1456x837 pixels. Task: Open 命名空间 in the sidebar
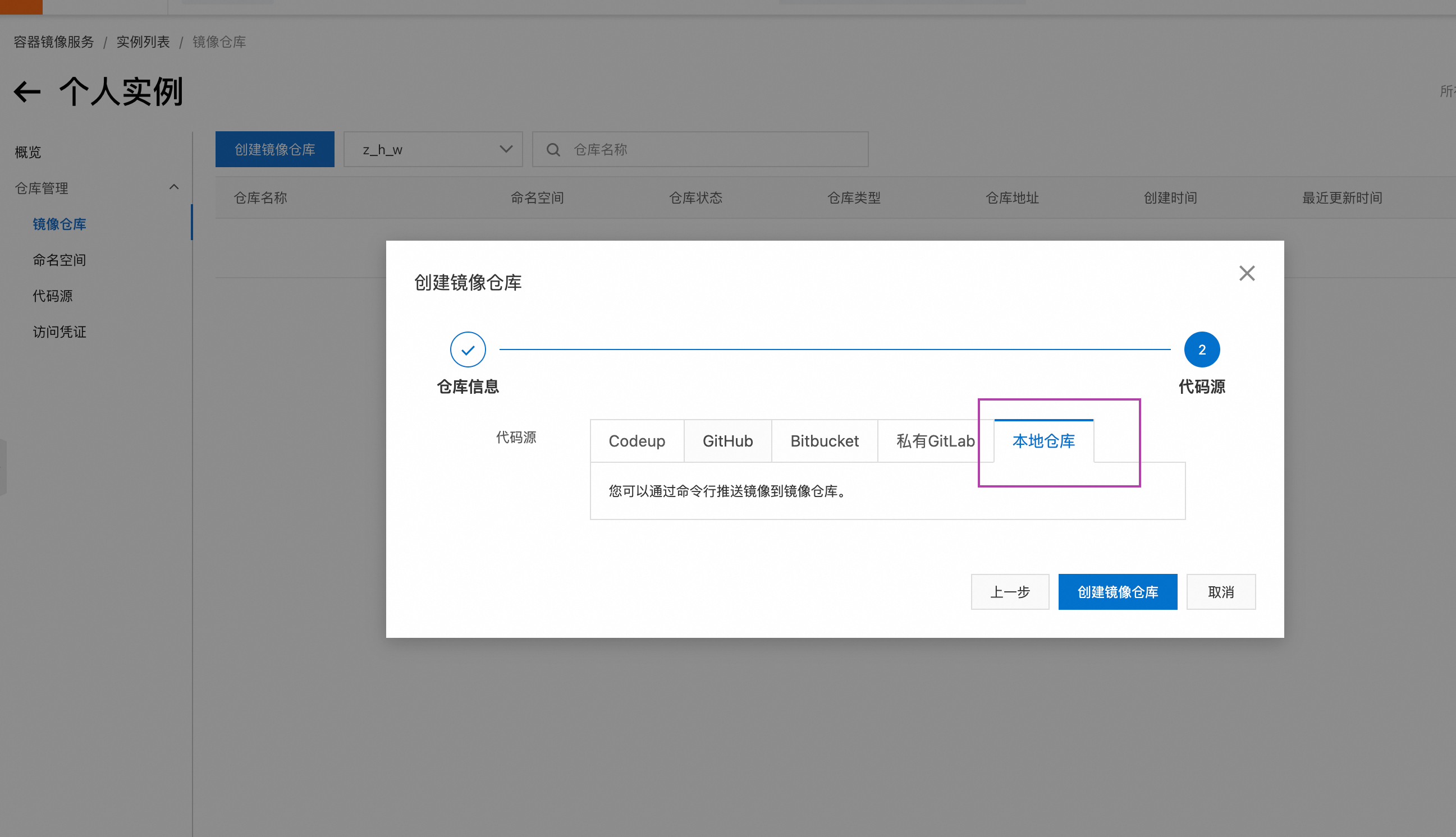(x=59, y=260)
